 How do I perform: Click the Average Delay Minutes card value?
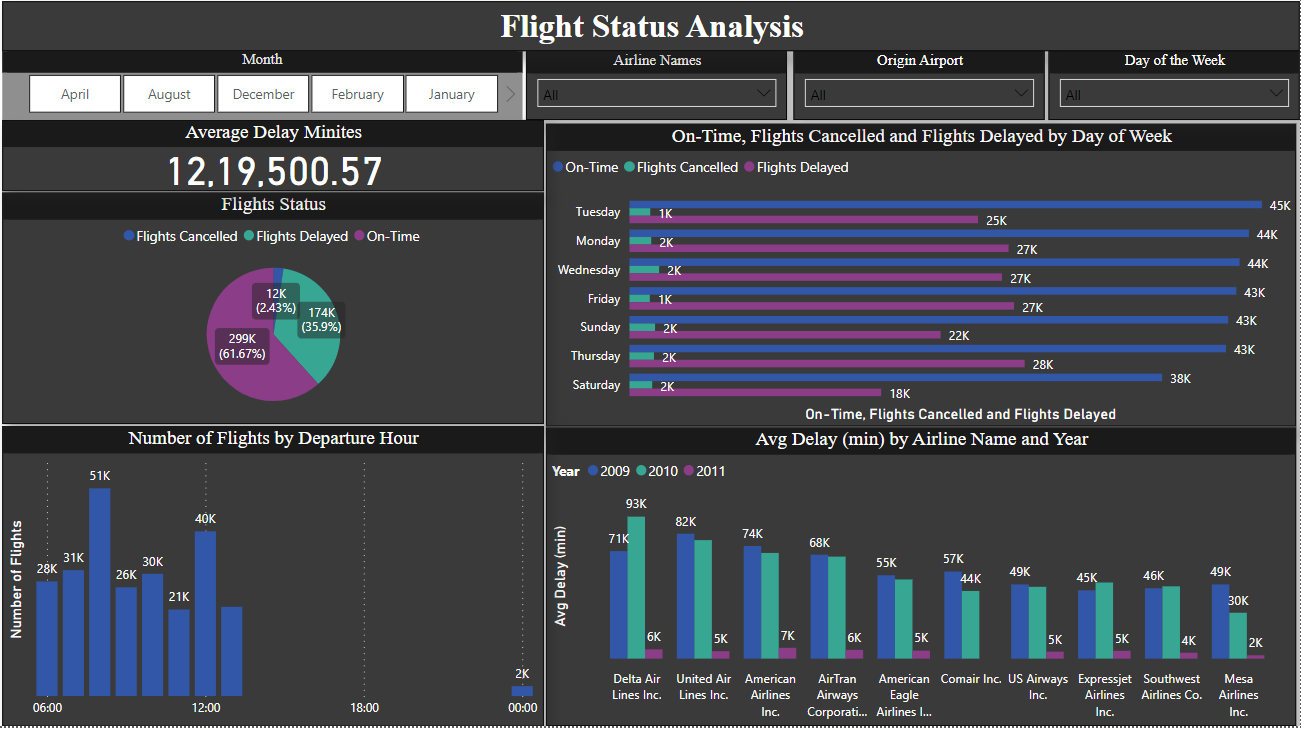(x=274, y=172)
